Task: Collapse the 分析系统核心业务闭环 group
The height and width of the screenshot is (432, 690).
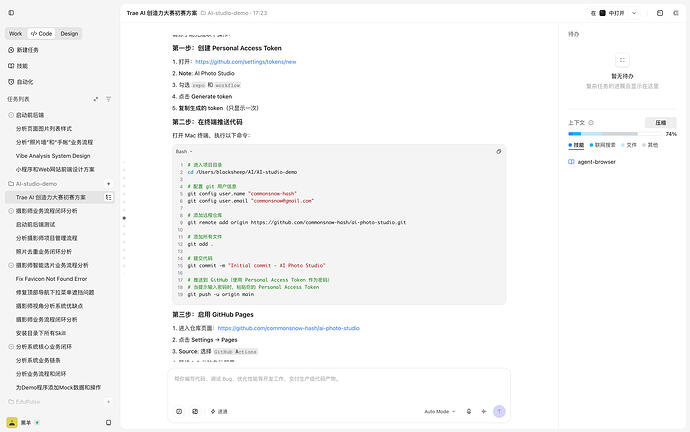Action: 11,347
